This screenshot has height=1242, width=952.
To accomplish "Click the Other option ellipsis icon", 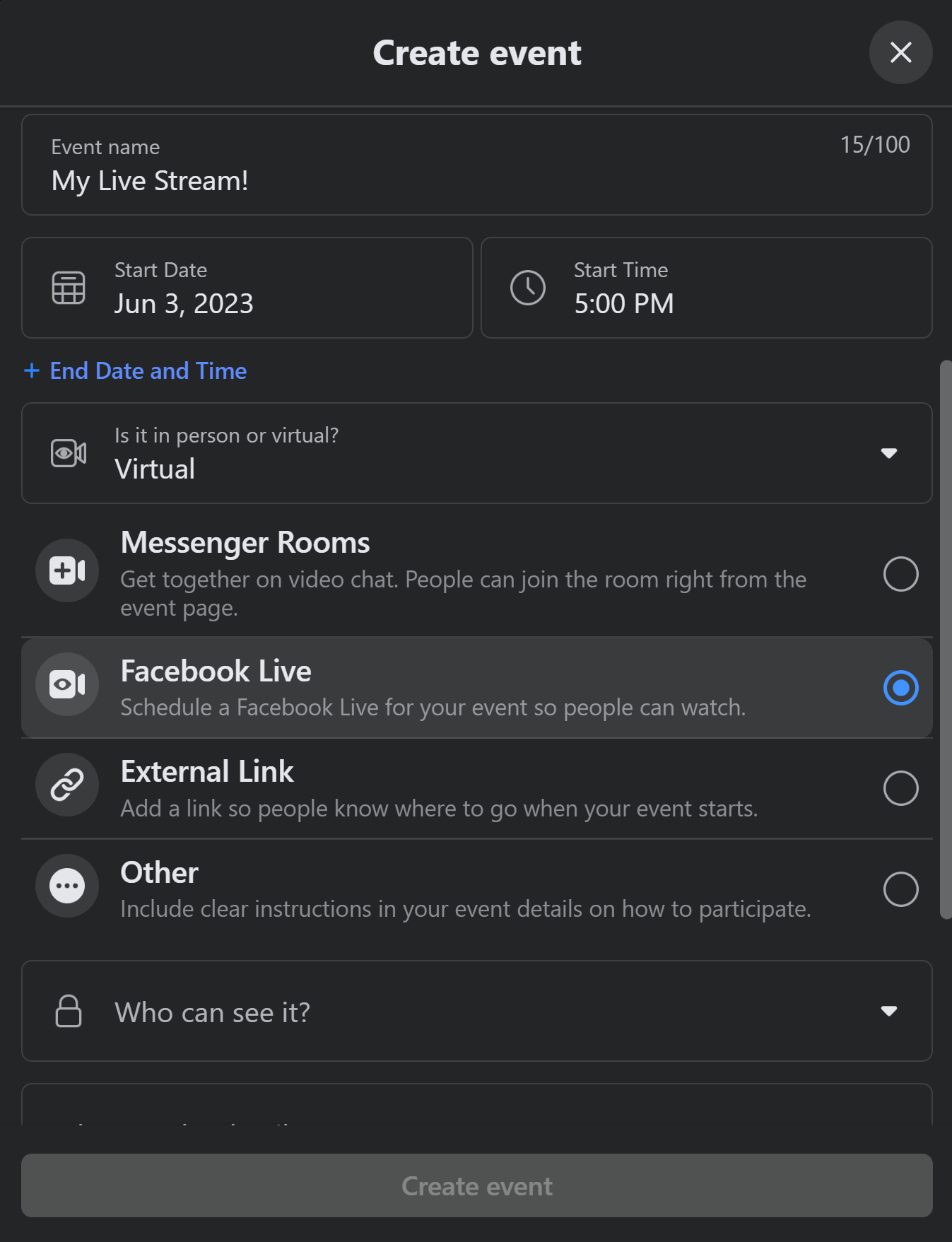I will coord(67,886).
